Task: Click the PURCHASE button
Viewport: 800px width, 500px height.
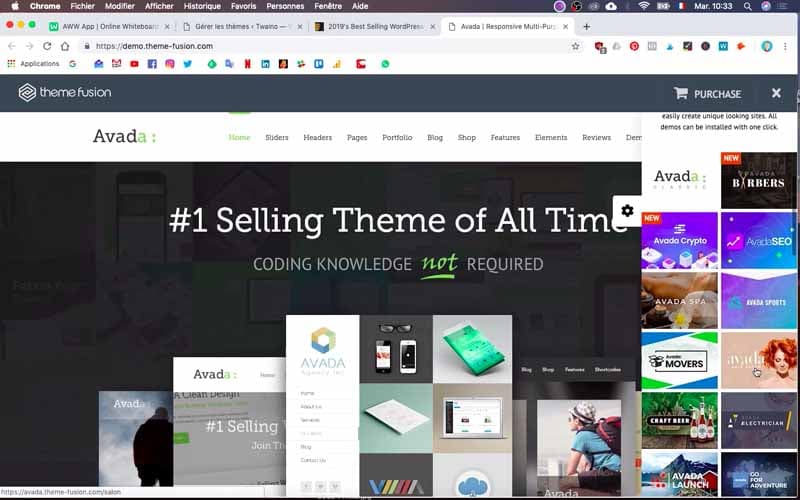Action: [x=707, y=93]
